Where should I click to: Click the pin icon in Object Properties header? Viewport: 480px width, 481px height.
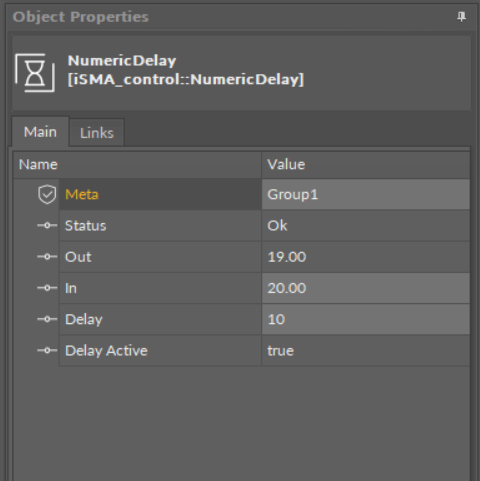pos(461,17)
